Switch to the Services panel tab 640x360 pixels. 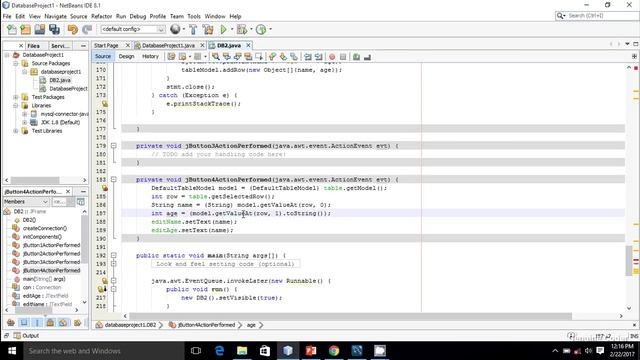pyautogui.click(x=60, y=46)
